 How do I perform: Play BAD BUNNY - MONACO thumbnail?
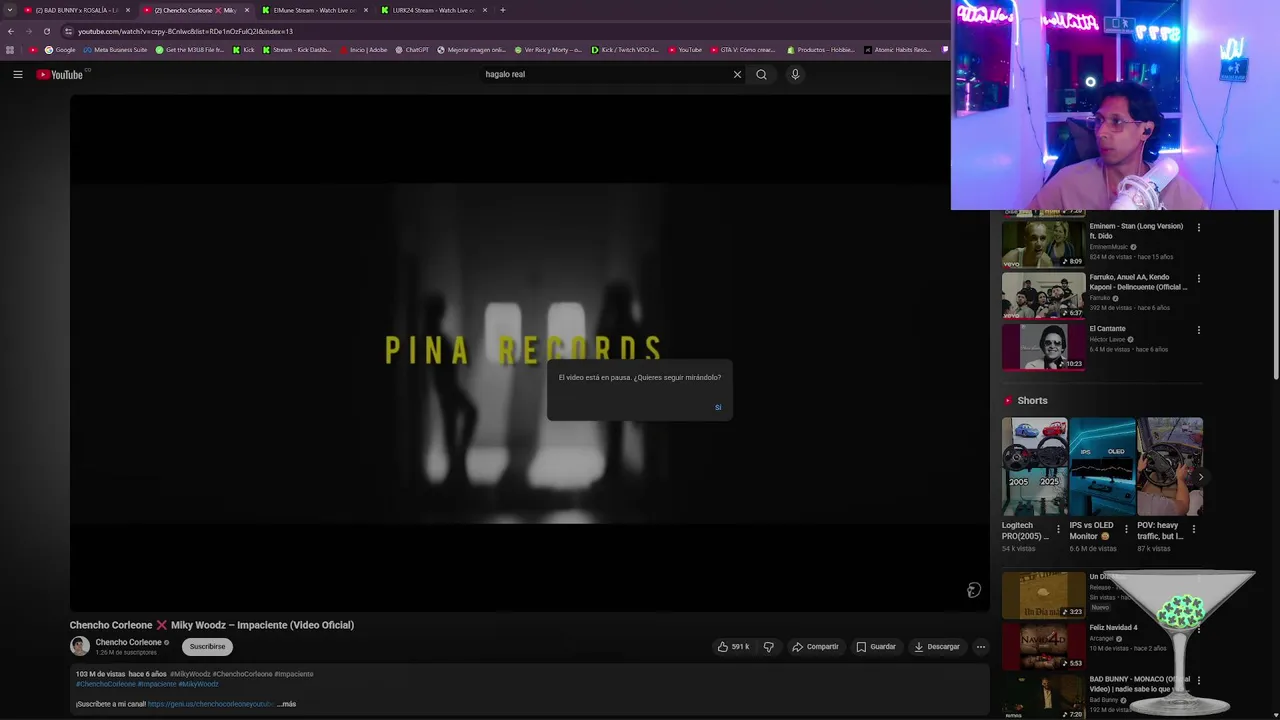pyautogui.click(x=1043, y=697)
